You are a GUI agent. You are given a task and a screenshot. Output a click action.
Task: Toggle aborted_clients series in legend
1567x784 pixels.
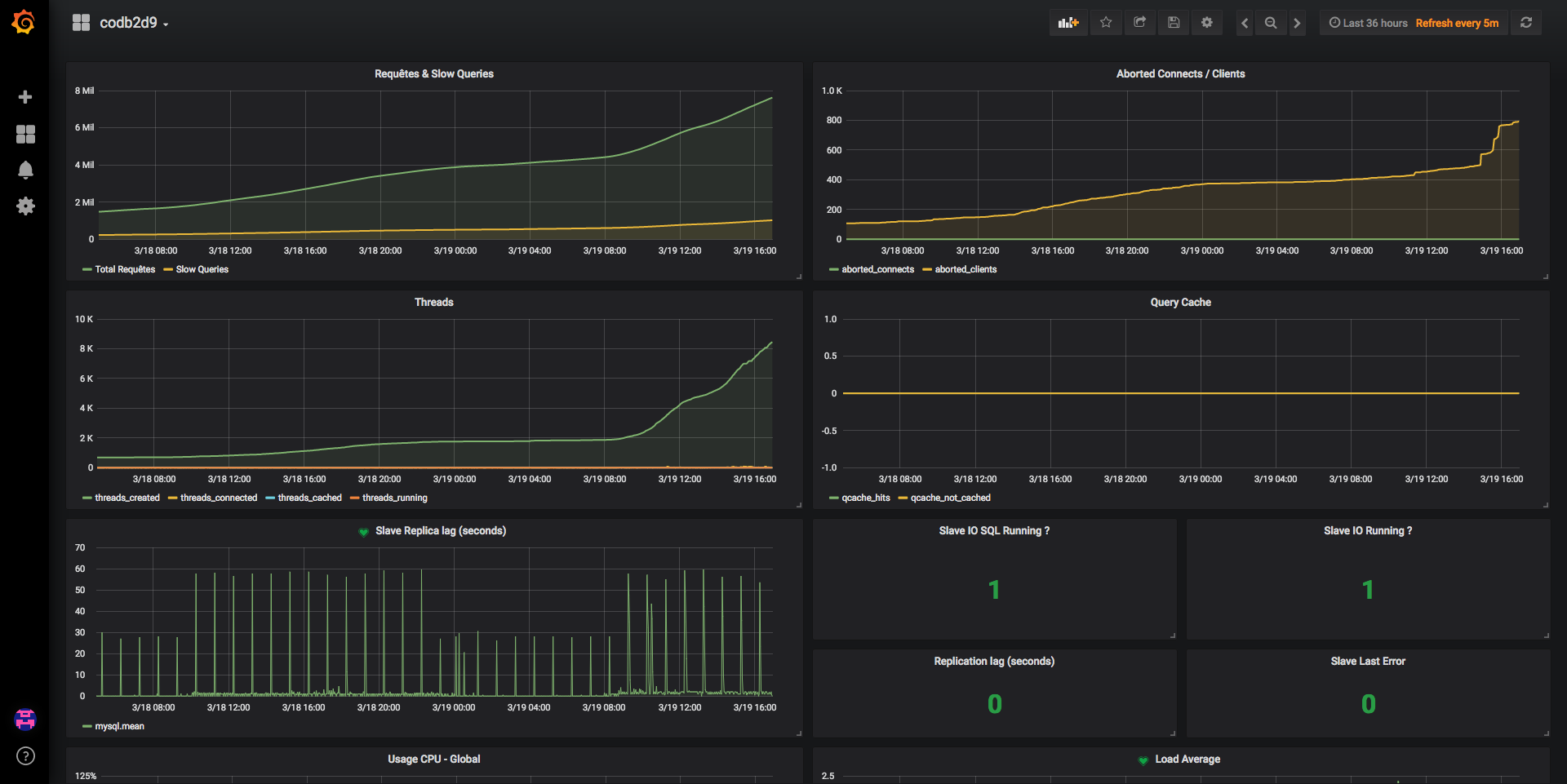(966, 269)
